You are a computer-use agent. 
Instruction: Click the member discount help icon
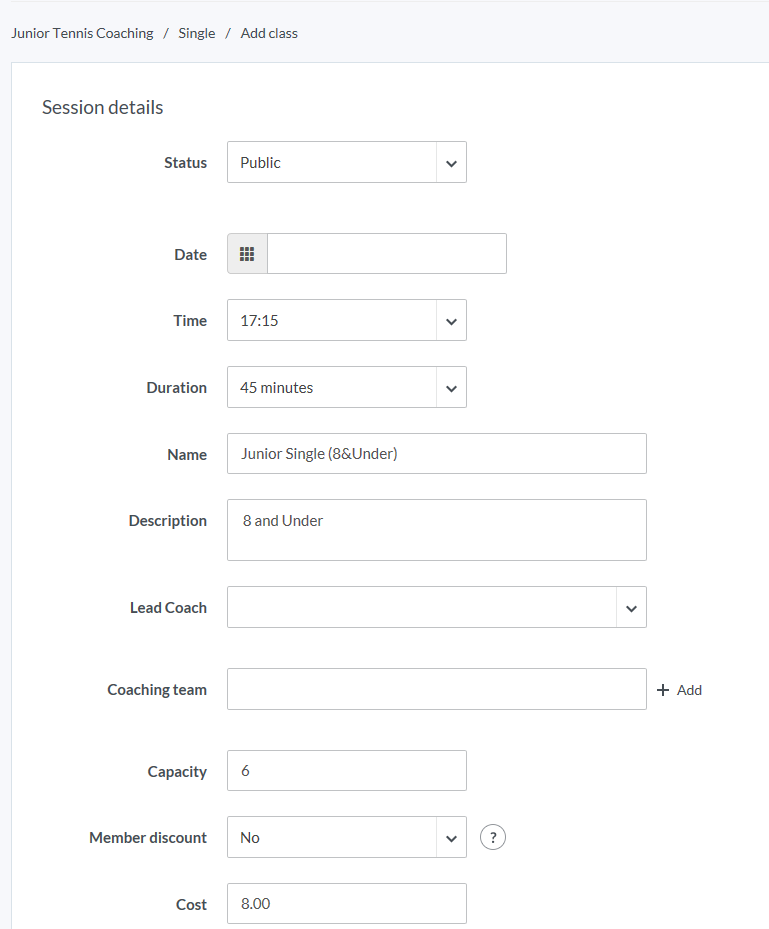coord(493,838)
